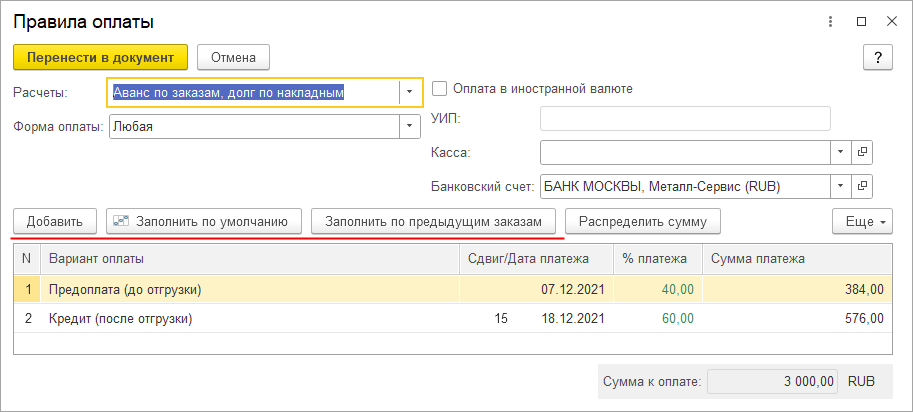Expand the Форма оплаты dropdown
The height and width of the screenshot is (412, 913).
click(409, 127)
